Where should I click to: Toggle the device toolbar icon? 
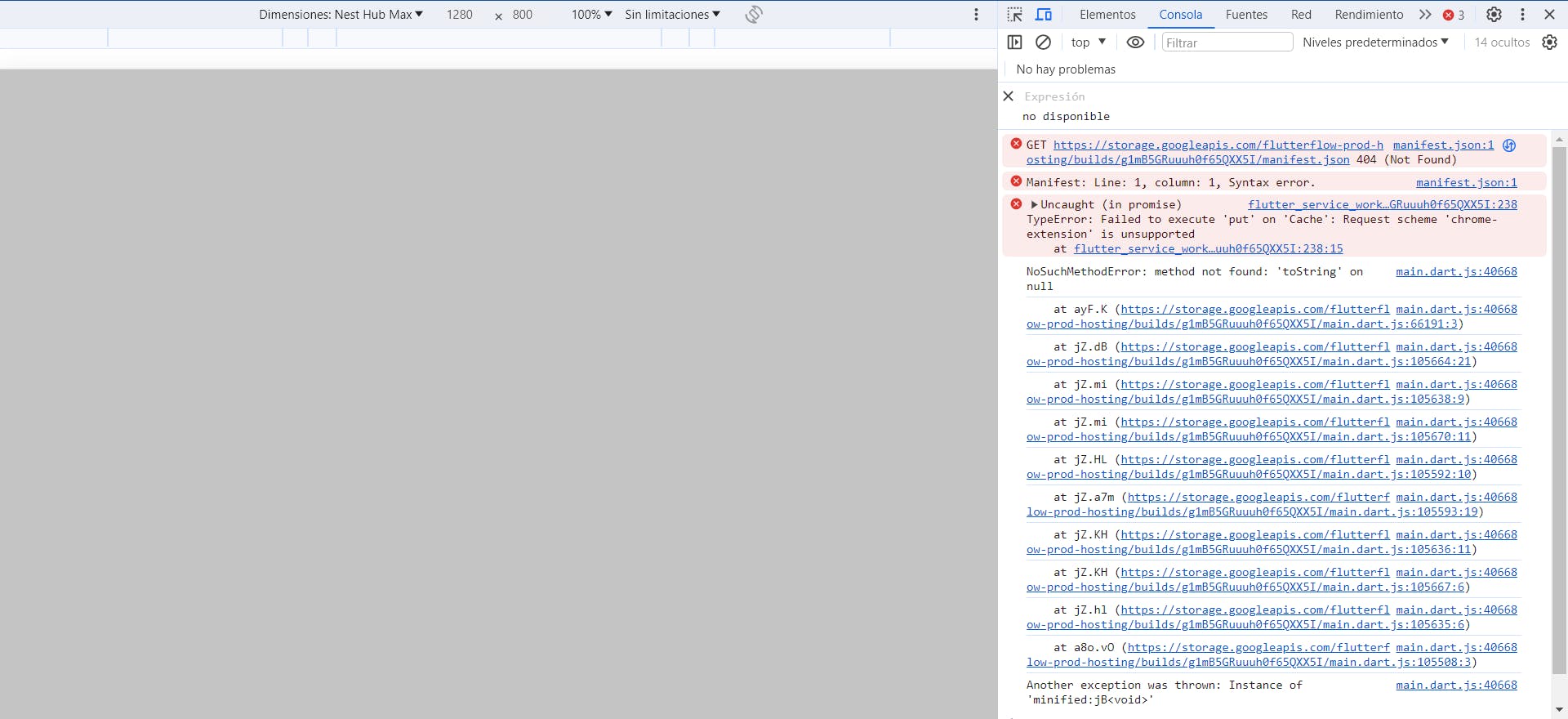(x=1044, y=15)
